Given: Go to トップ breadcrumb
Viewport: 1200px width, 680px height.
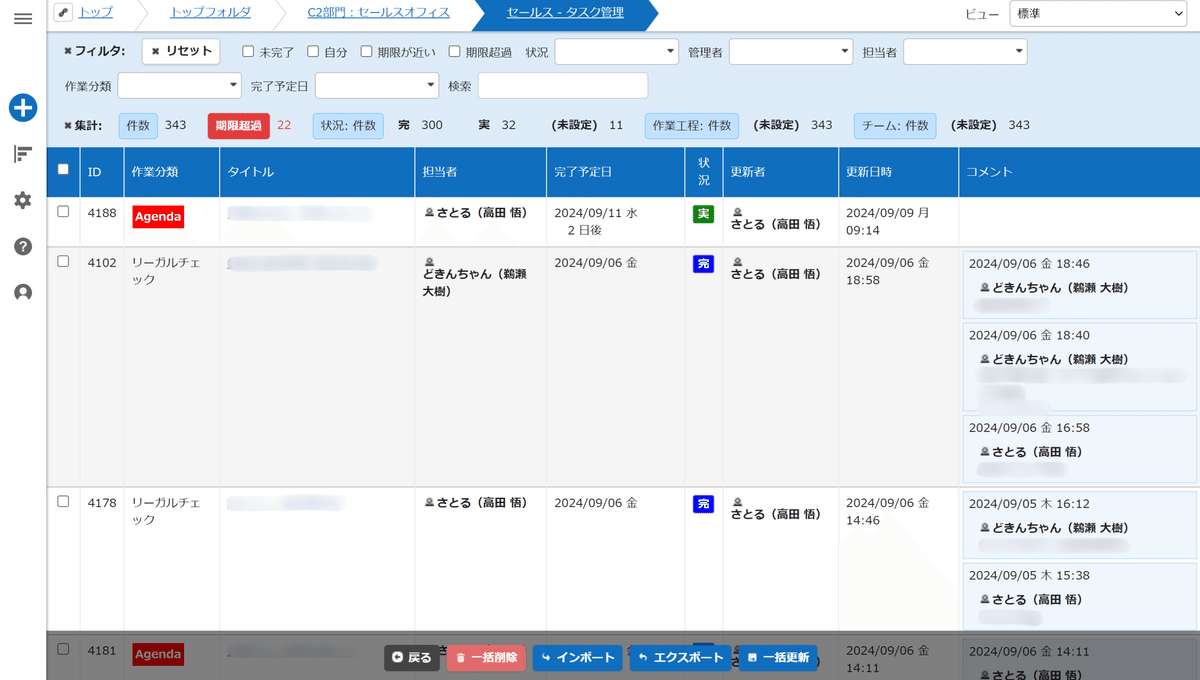Looking at the screenshot, I should 95,13.
